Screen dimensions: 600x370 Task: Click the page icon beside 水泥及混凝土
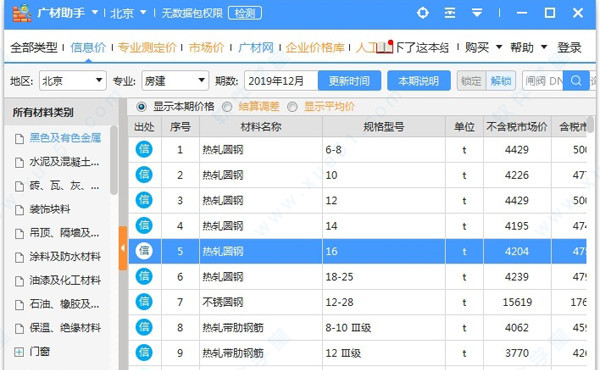[x=19, y=163]
